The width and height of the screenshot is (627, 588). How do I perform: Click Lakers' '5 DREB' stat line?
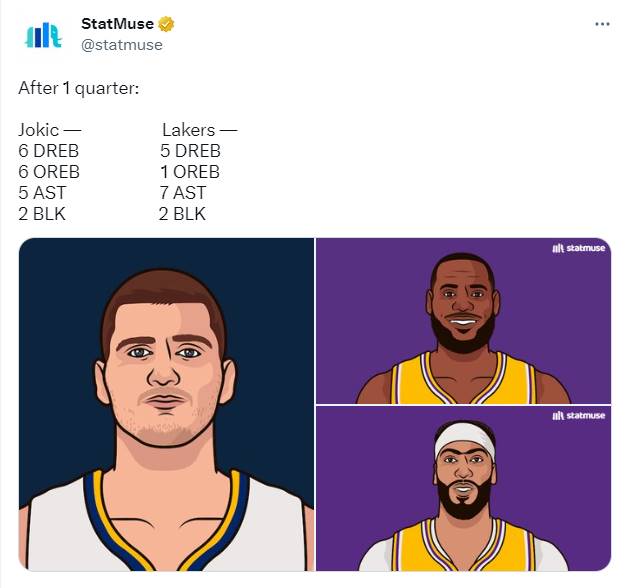click(x=190, y=151)
